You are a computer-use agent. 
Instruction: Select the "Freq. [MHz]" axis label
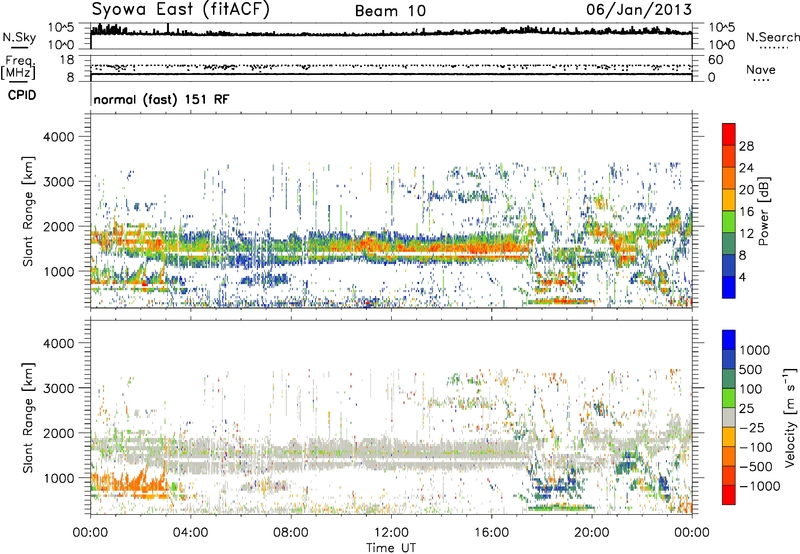18,68
